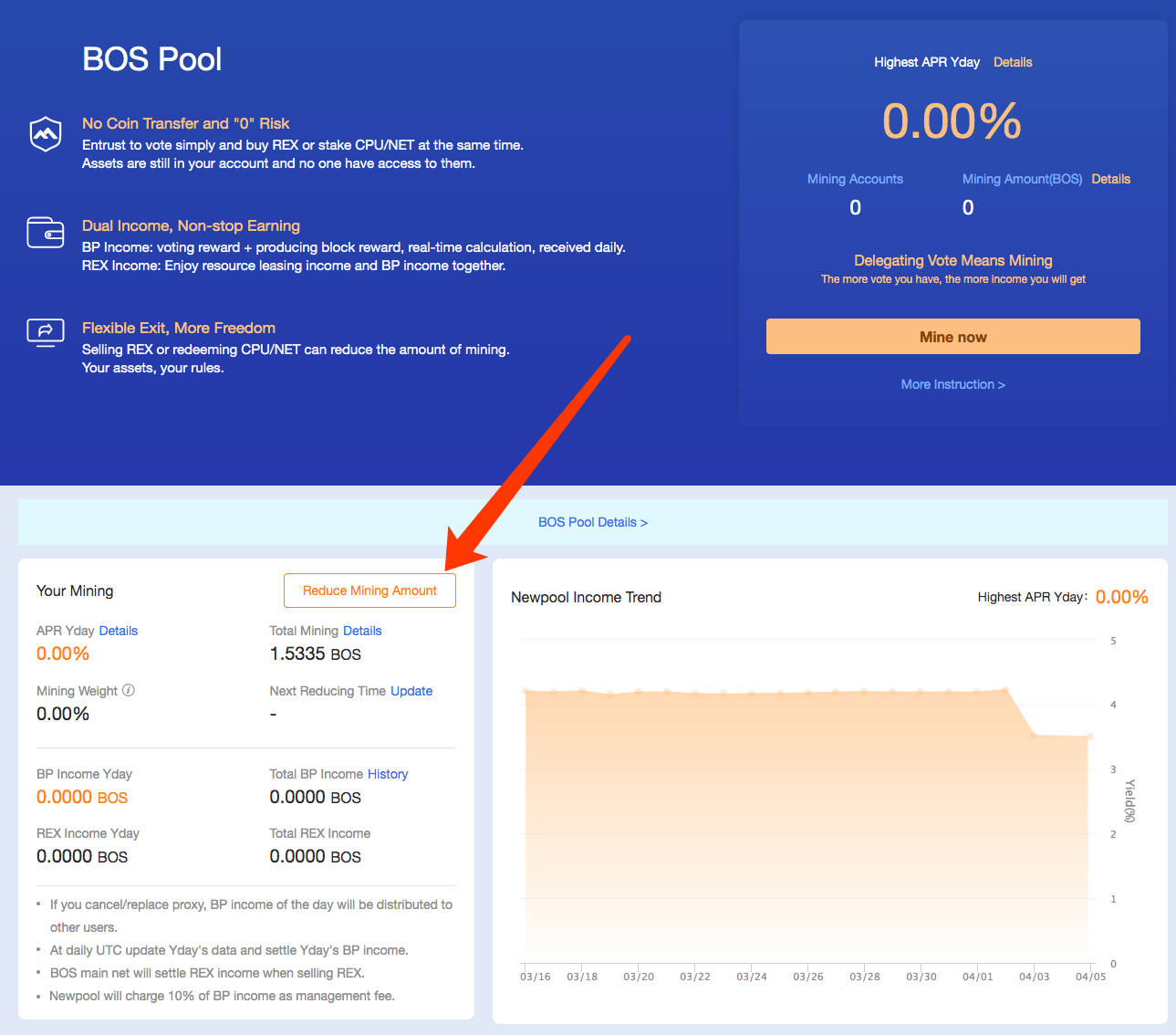Screen dimensions: 1176x1035
Task: Click the Flexible Exit monitor icon
Action: (x=46, y=332)
